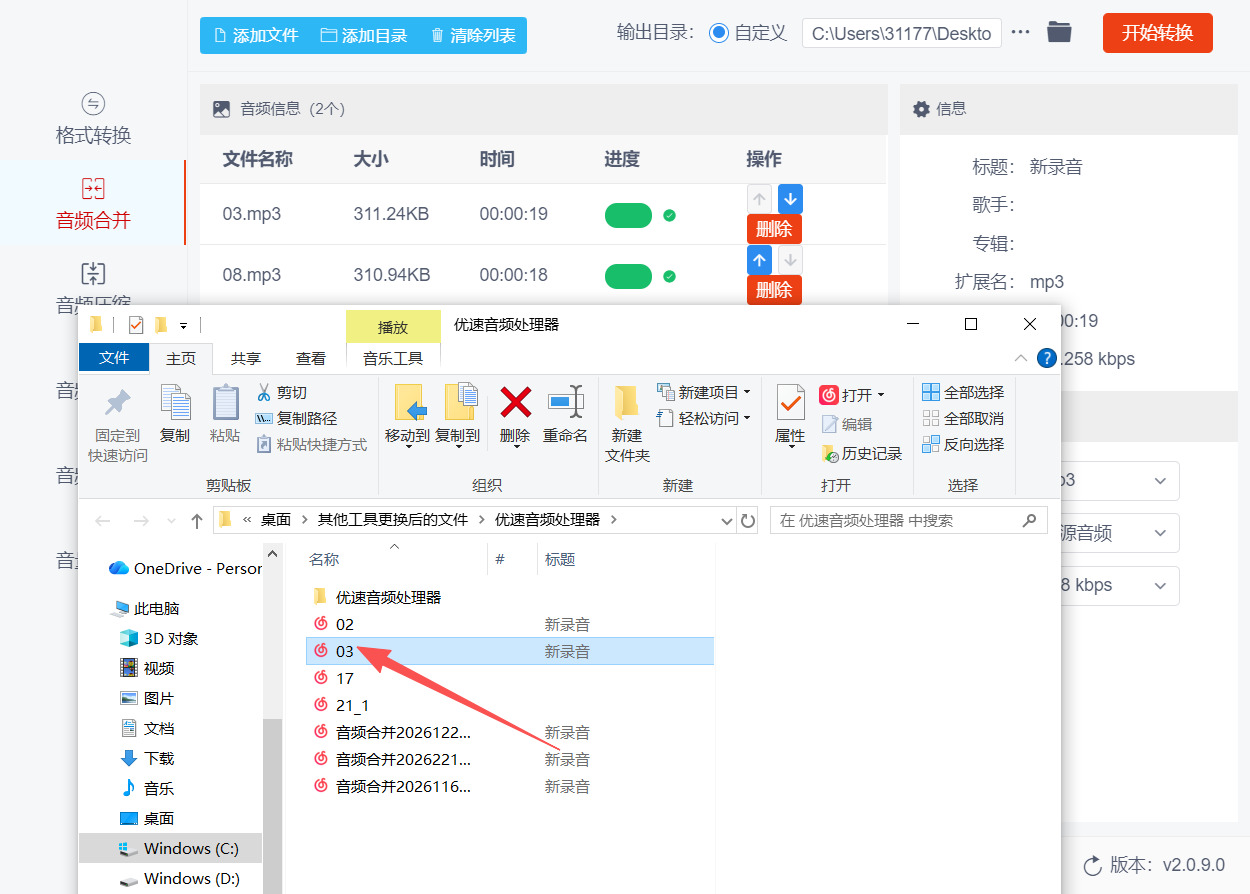Click 剪切 scissors in the ribbon

(x=281, y=392)
